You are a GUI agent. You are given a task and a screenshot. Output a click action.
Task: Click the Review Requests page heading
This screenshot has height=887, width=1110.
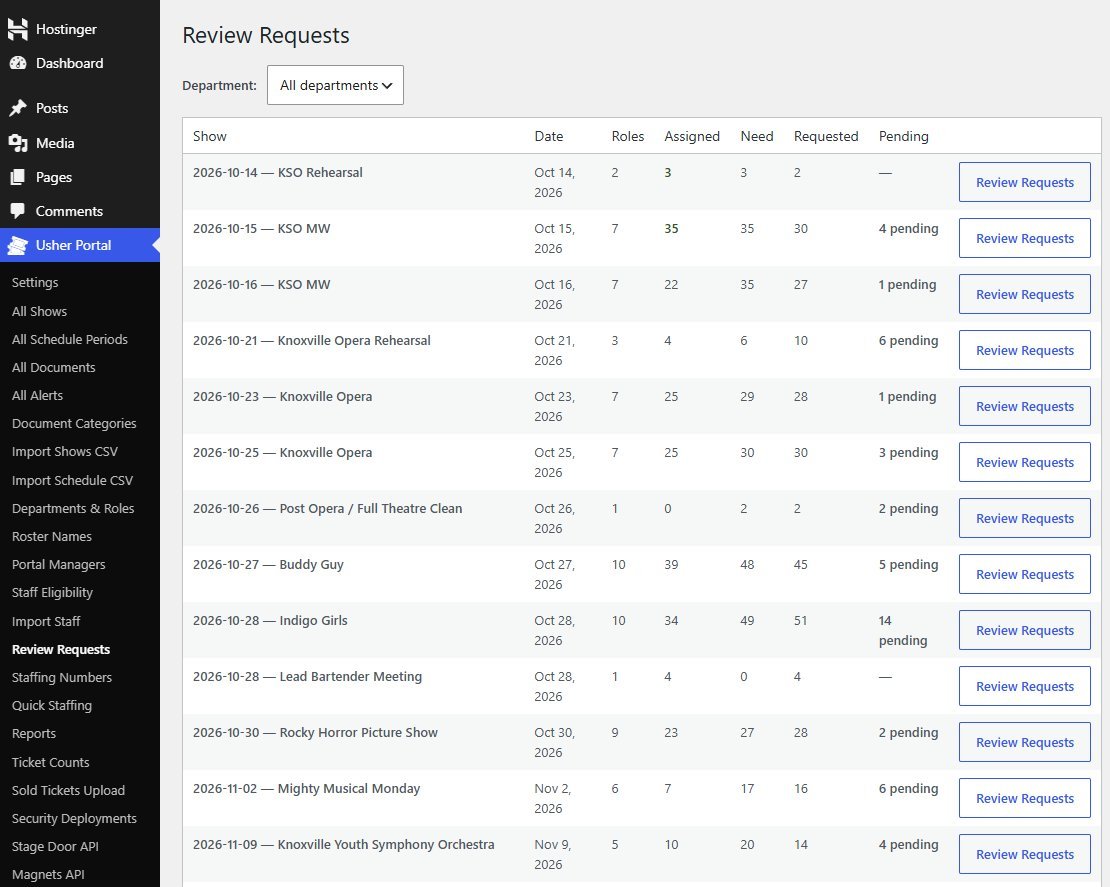tap(265, 35)
